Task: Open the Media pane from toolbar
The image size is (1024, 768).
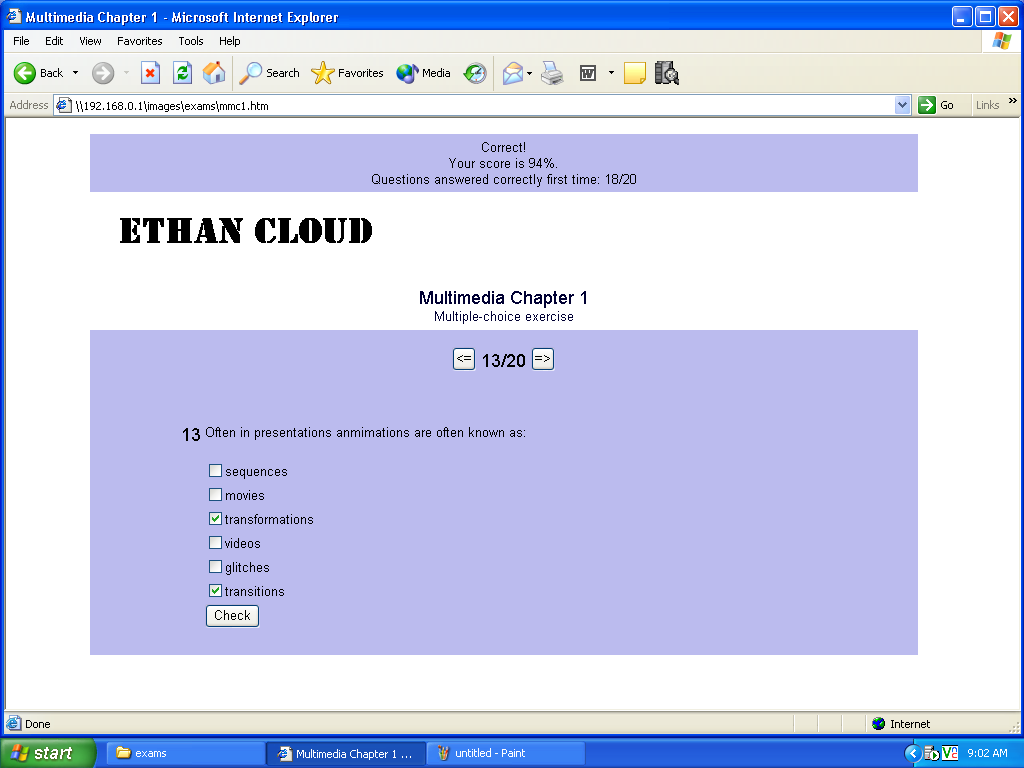Action: click(423, 73)
